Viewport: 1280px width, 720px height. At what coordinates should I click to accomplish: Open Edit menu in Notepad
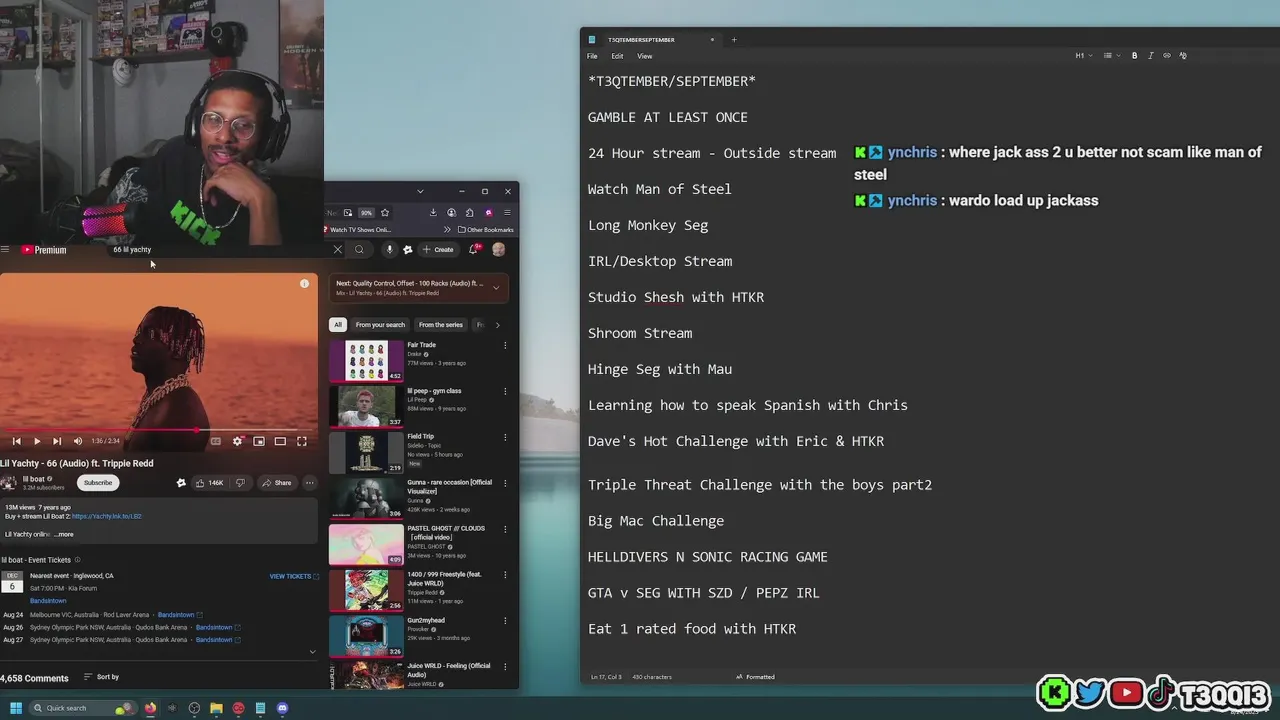(x=617, y=56)
